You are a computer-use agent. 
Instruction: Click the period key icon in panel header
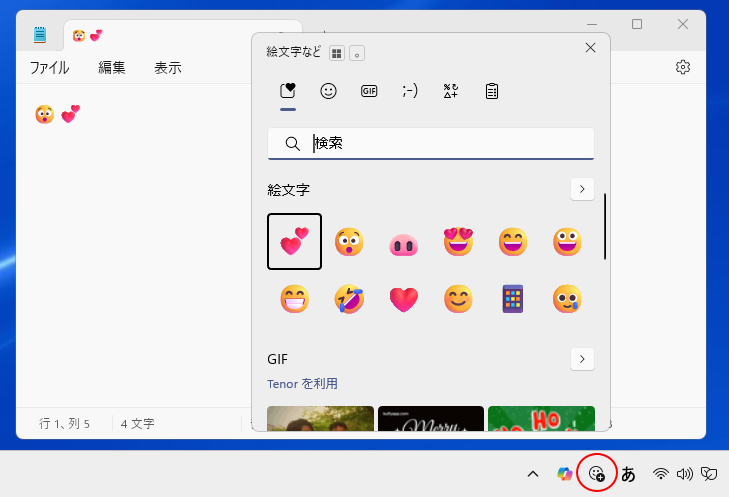357,53
